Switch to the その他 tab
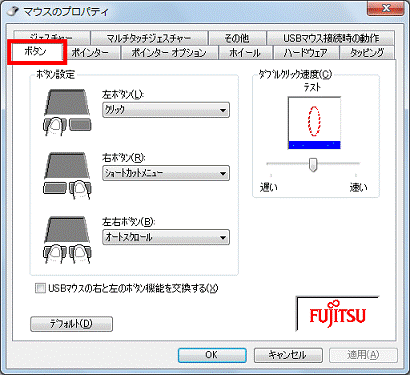 pyautogui.click(x=237, y=38)
